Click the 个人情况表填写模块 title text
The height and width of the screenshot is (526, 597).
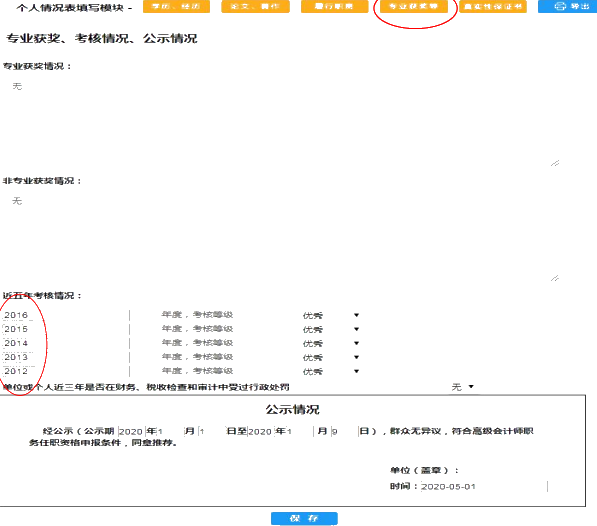70,8
